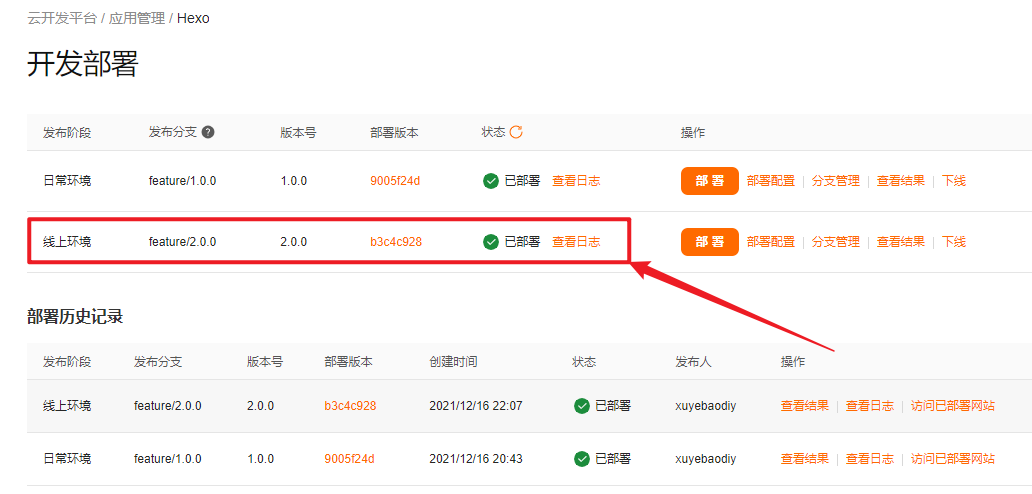Click 查看结果 in history row 20:43
1032x494 pixels.
804,458
